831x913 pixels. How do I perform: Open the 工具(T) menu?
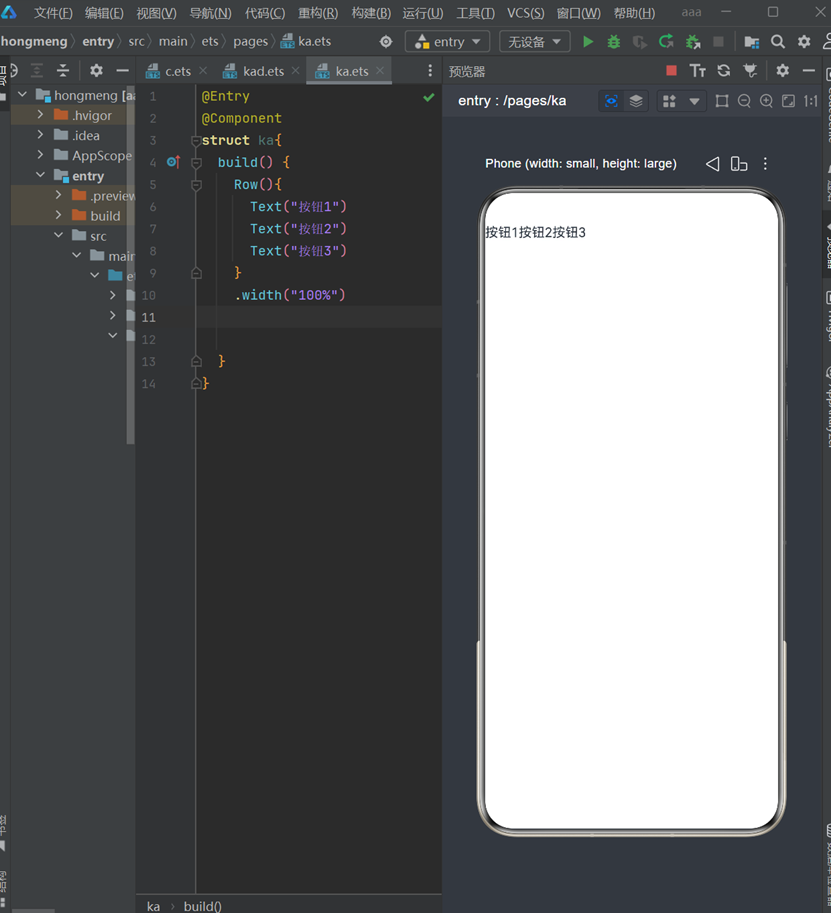point(475,13)
